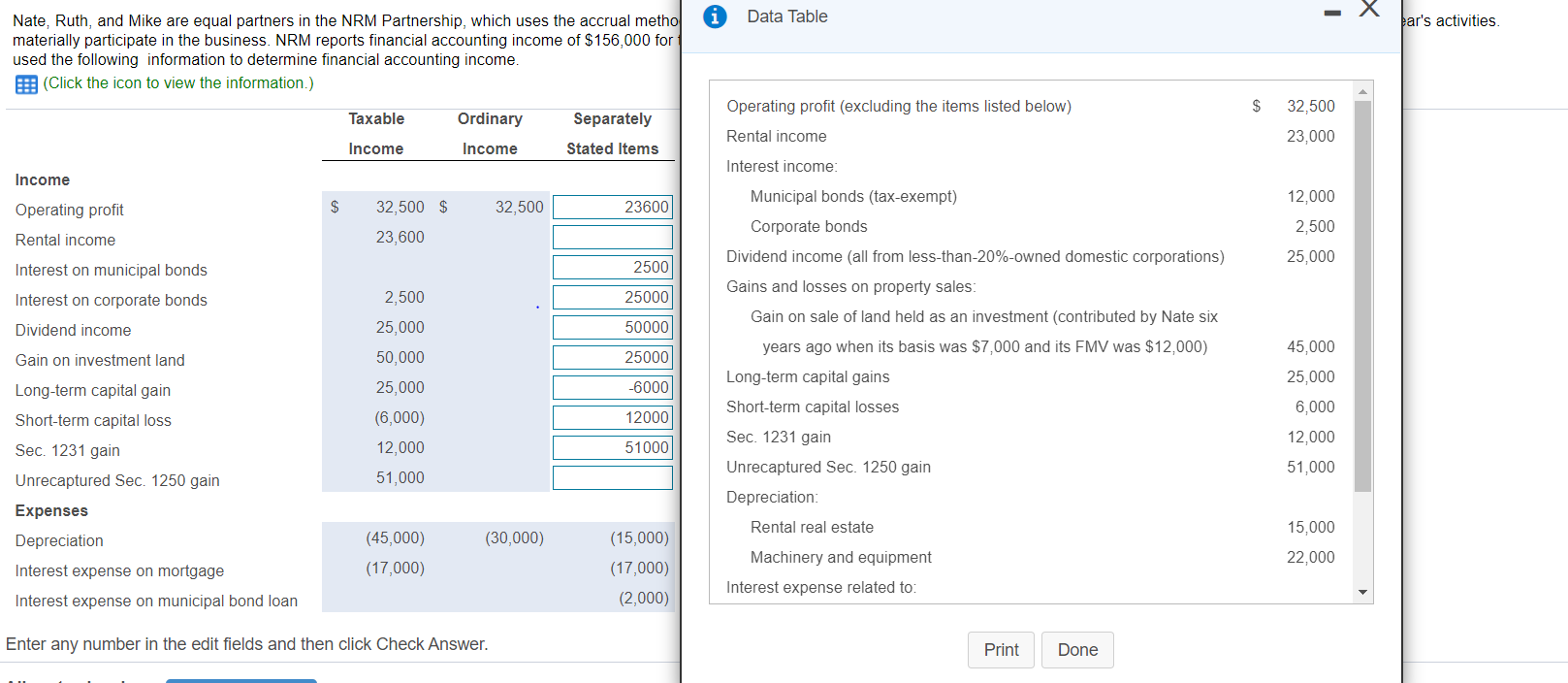The width and height of the screenshot is (1568, 683).
Task: Click the Print button
Action: 1001,650
